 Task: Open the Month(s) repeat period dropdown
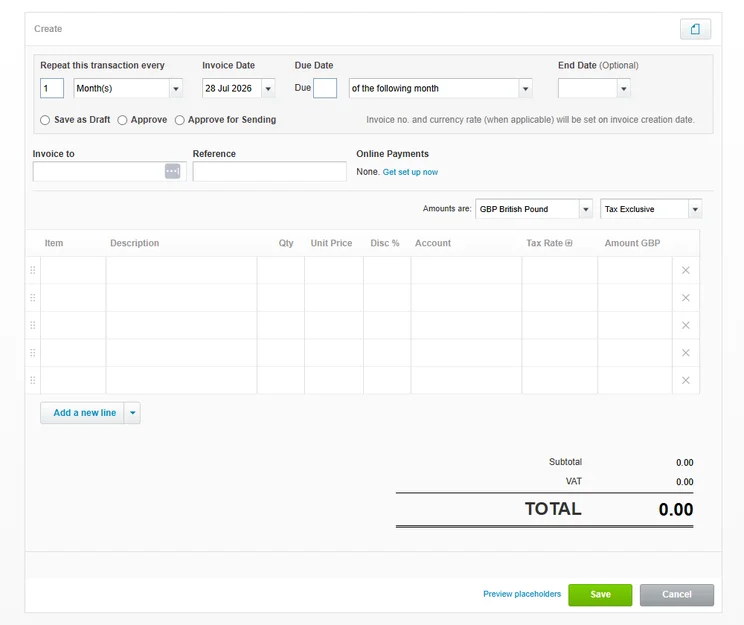point(176,88)
